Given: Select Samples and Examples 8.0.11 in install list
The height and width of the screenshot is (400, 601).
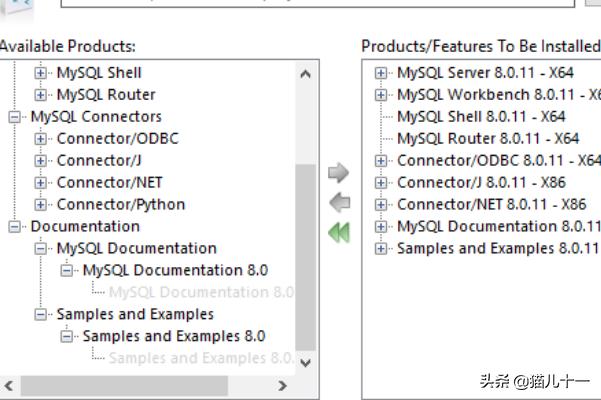Looking at the screenshot, I should (498, 249).
